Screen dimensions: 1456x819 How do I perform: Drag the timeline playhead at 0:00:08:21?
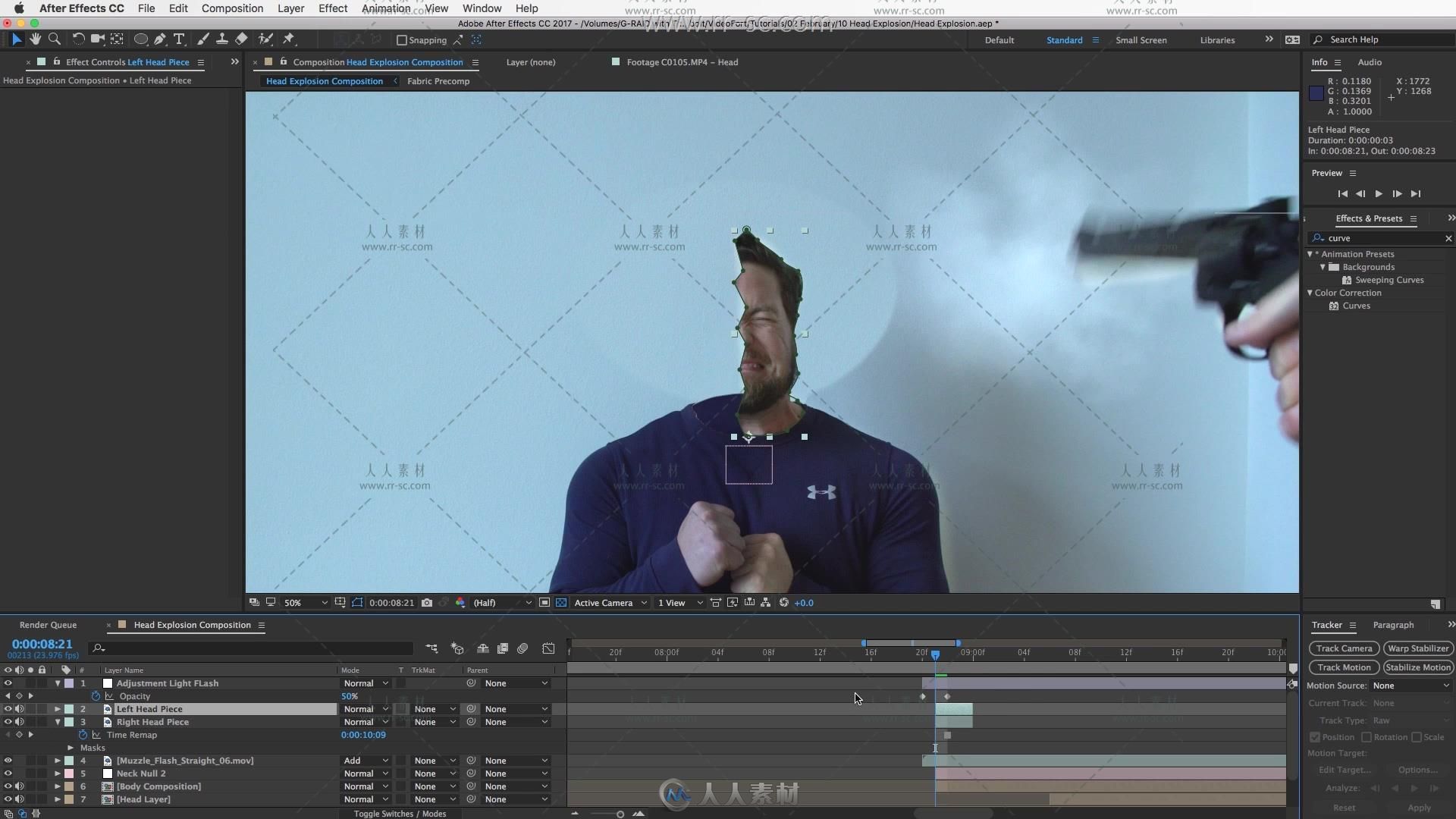pos(935,652)
